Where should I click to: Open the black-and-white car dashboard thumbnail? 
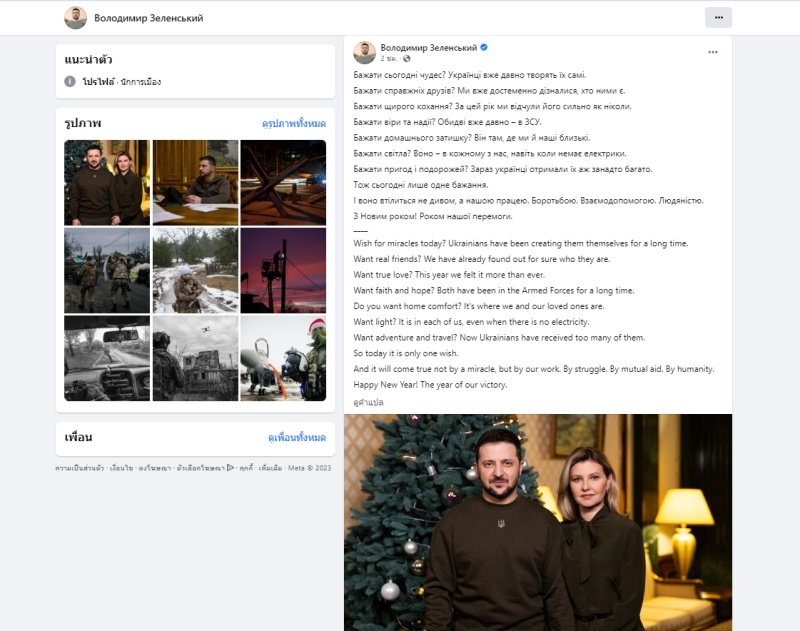pos(106,358)
